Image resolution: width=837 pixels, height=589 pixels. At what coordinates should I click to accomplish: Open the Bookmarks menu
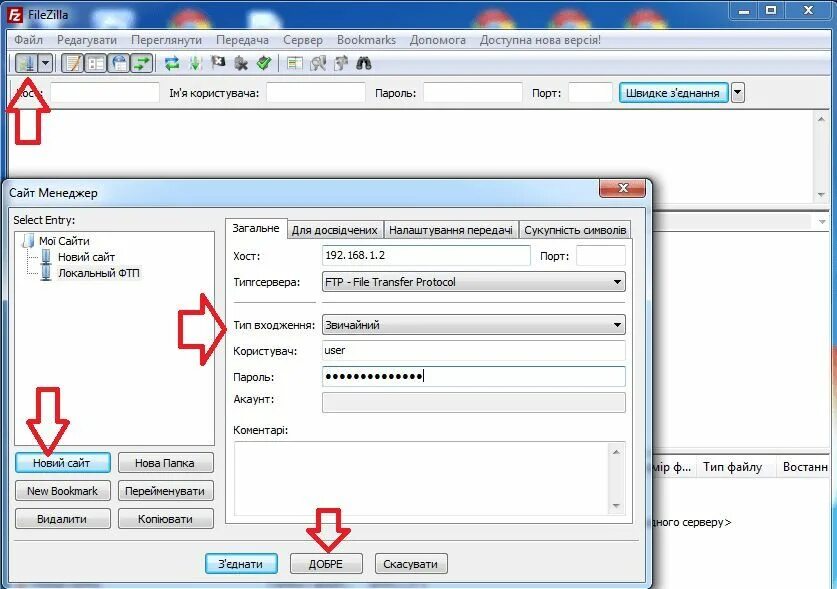(366, 40)
